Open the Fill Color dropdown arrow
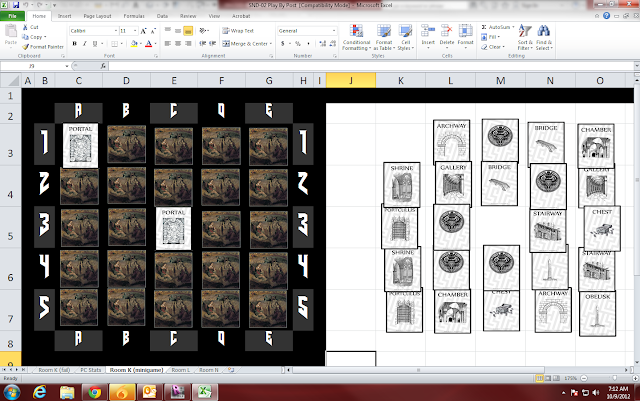Image resolution: width=640 pixels, height=401 pixels. coord(140,44)
